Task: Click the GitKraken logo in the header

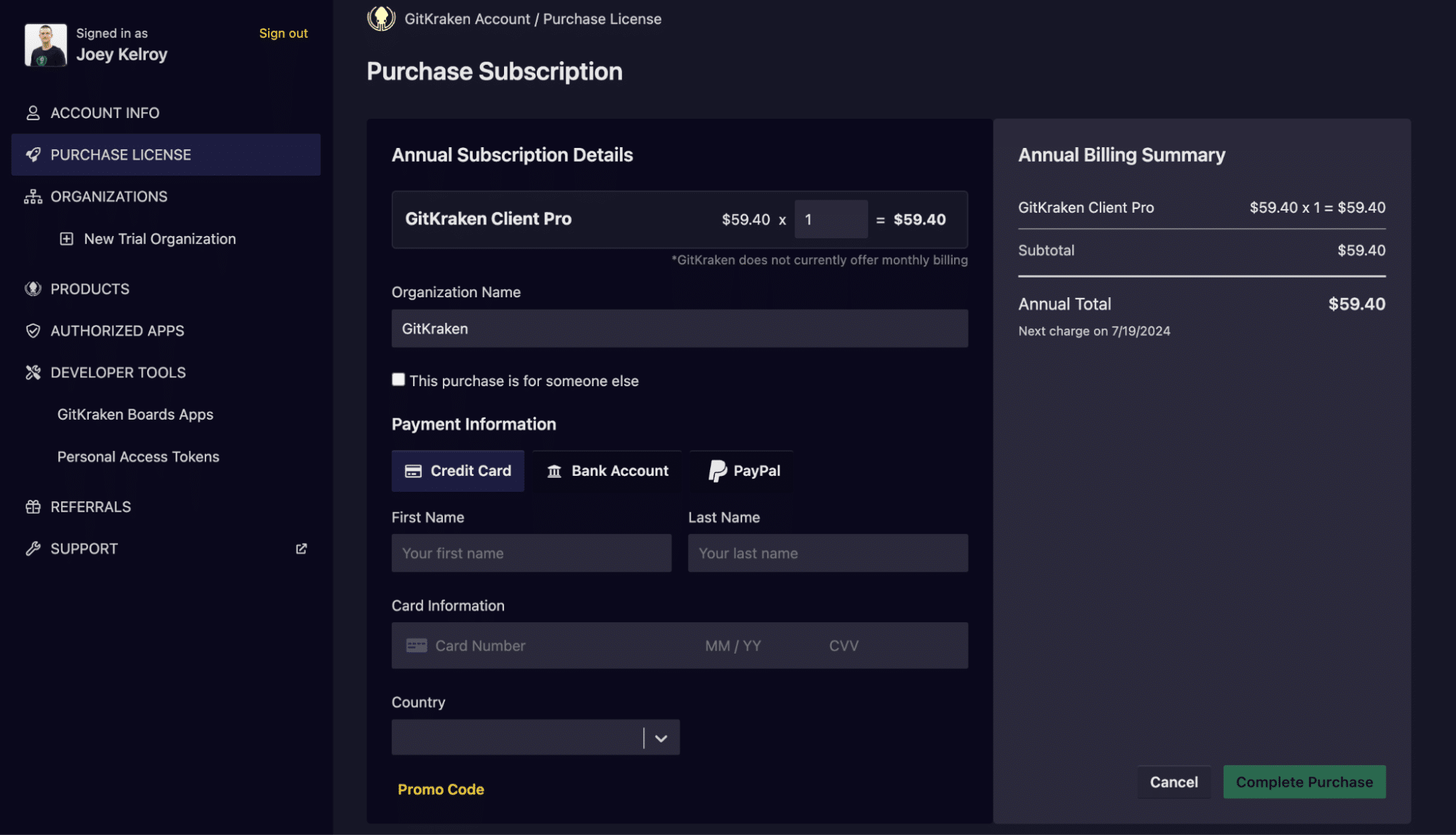Action: pyautogui.click(x=381, y=18)
